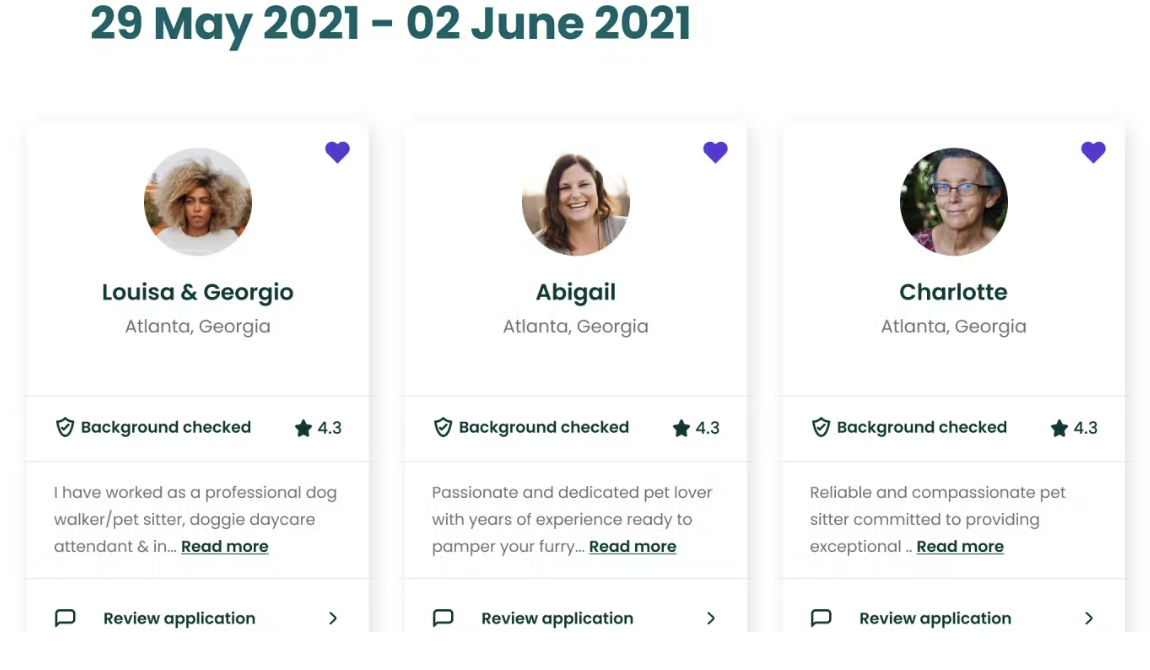The image size is (1150, 670).
Task: Click the 4.3 star on Charlotte's card
Action: 1059,428
